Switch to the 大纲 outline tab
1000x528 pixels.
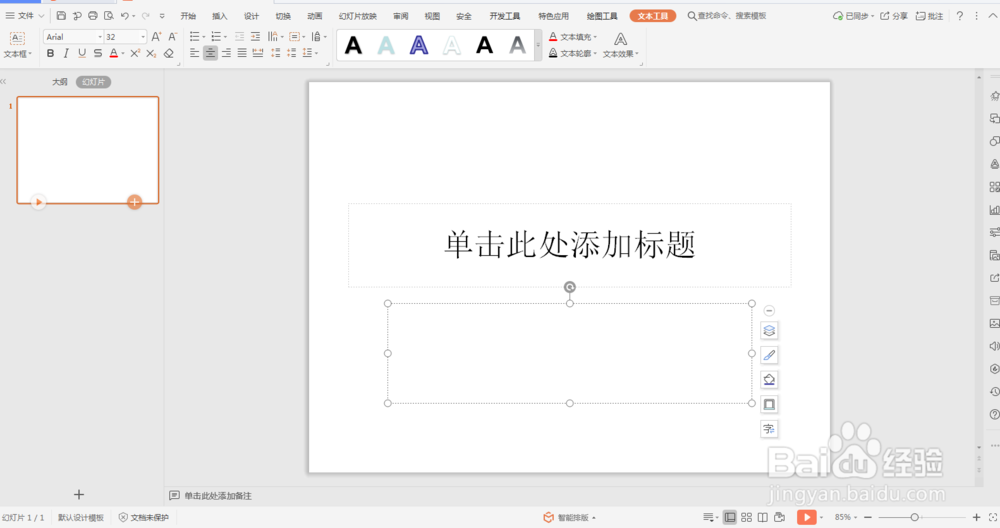click(59, 82)
